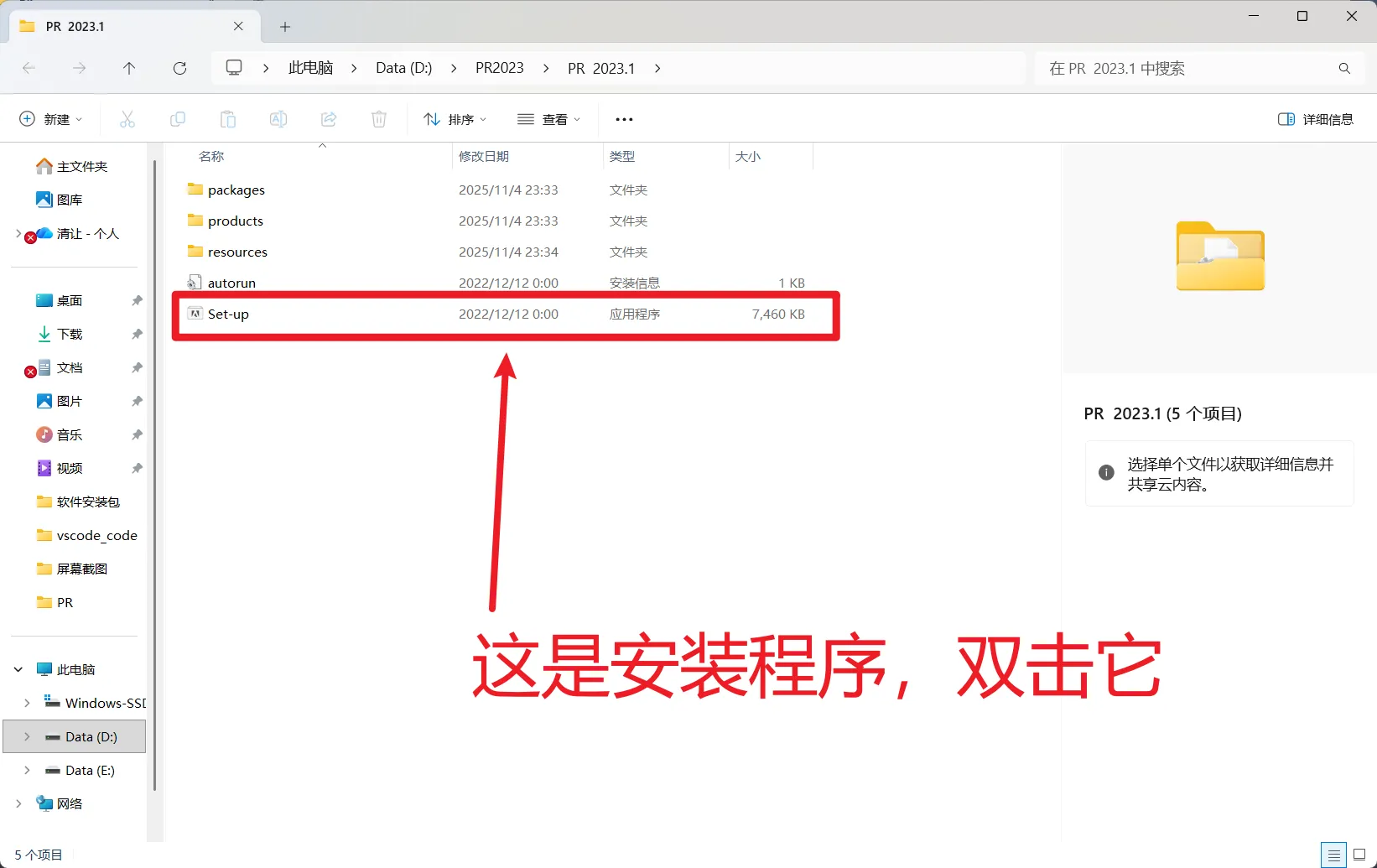1377x868 pixels.
Task: Click the Paste clipboard icon
Action: pos(228,119)
